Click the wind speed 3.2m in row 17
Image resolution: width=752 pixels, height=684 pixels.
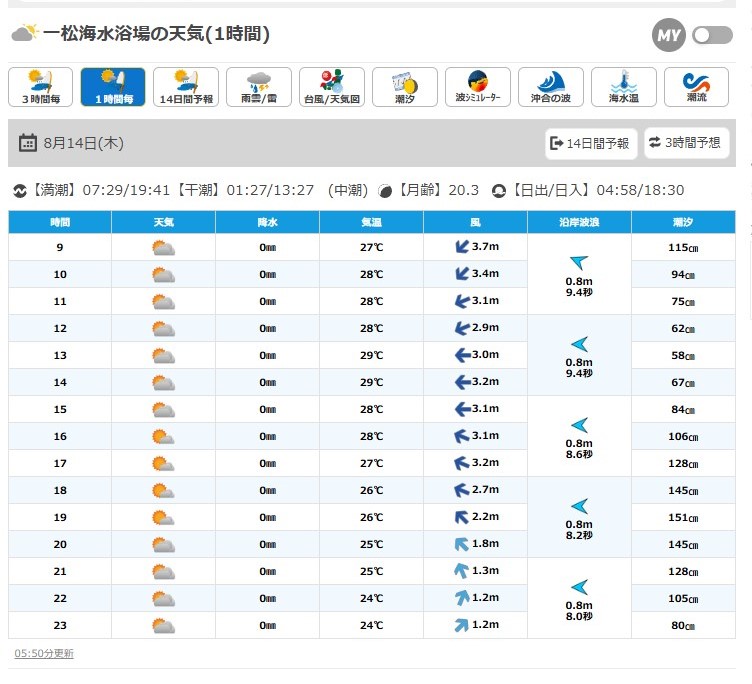485,462
